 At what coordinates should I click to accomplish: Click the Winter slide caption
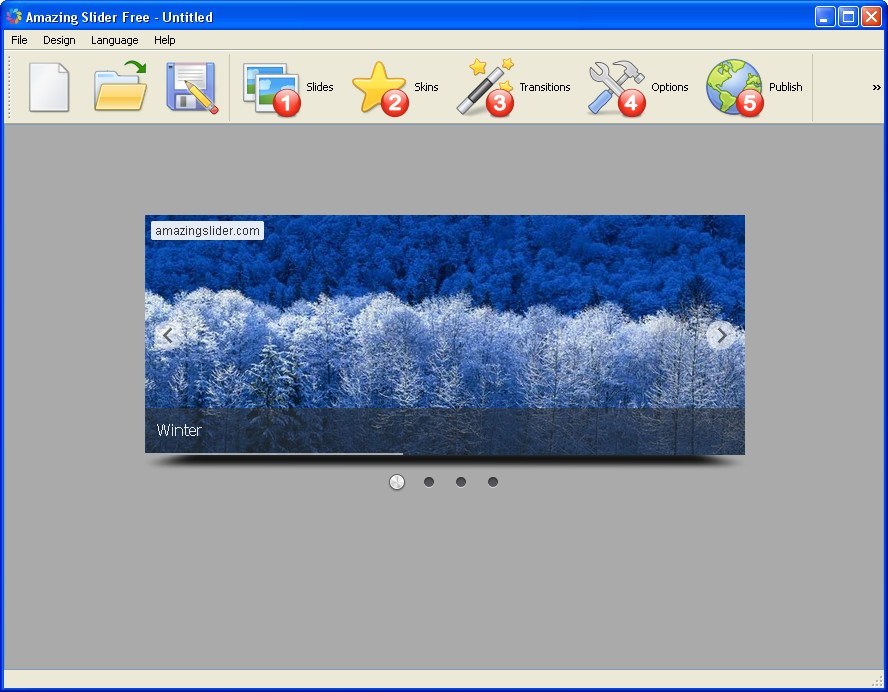click(x=178, y=430)
